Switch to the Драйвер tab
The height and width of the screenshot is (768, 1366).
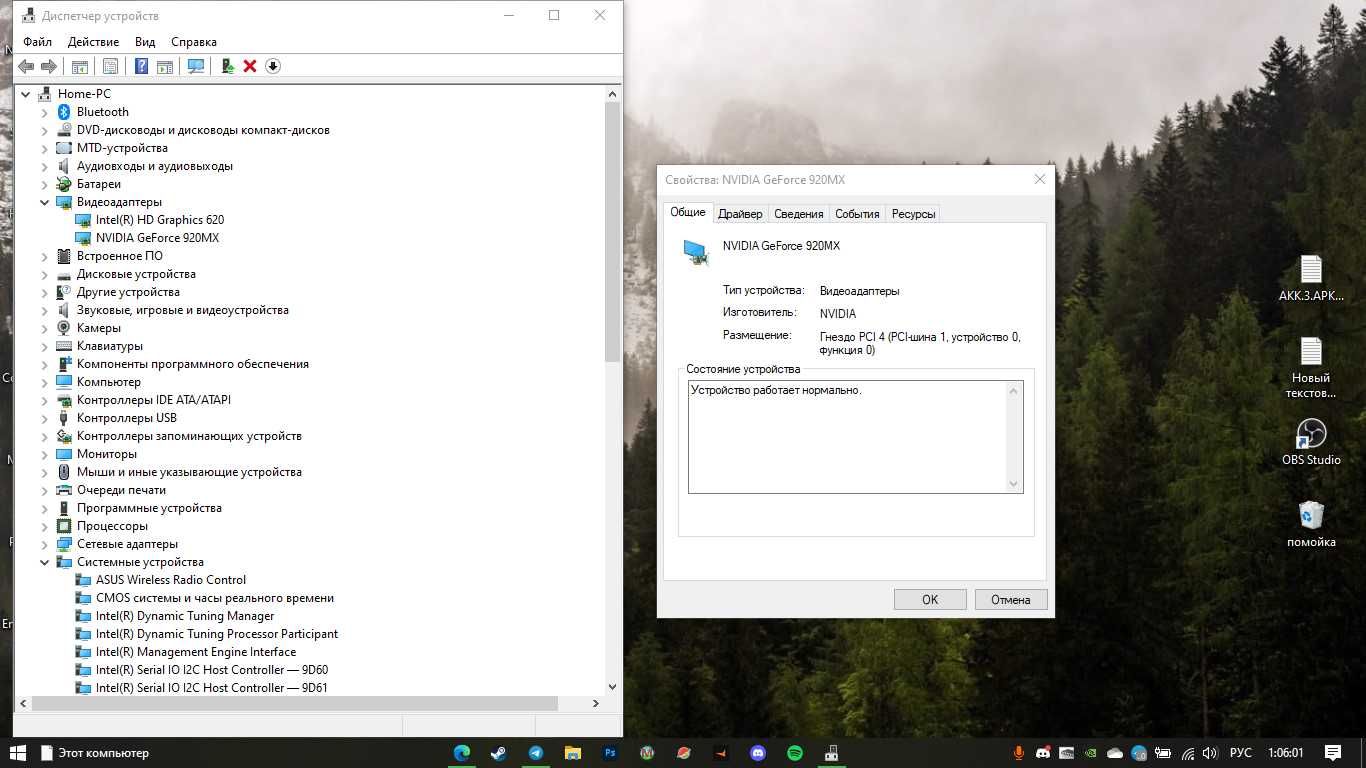(x=740, y=214)
